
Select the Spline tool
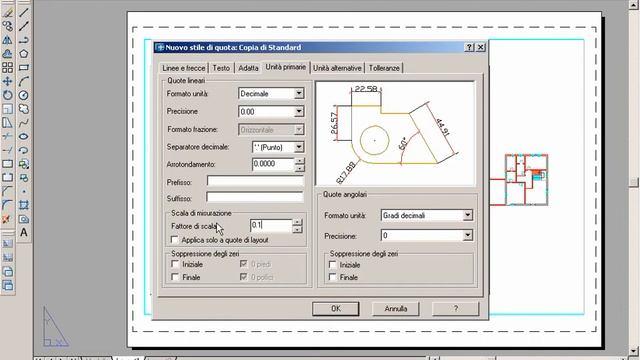(24, 122)
